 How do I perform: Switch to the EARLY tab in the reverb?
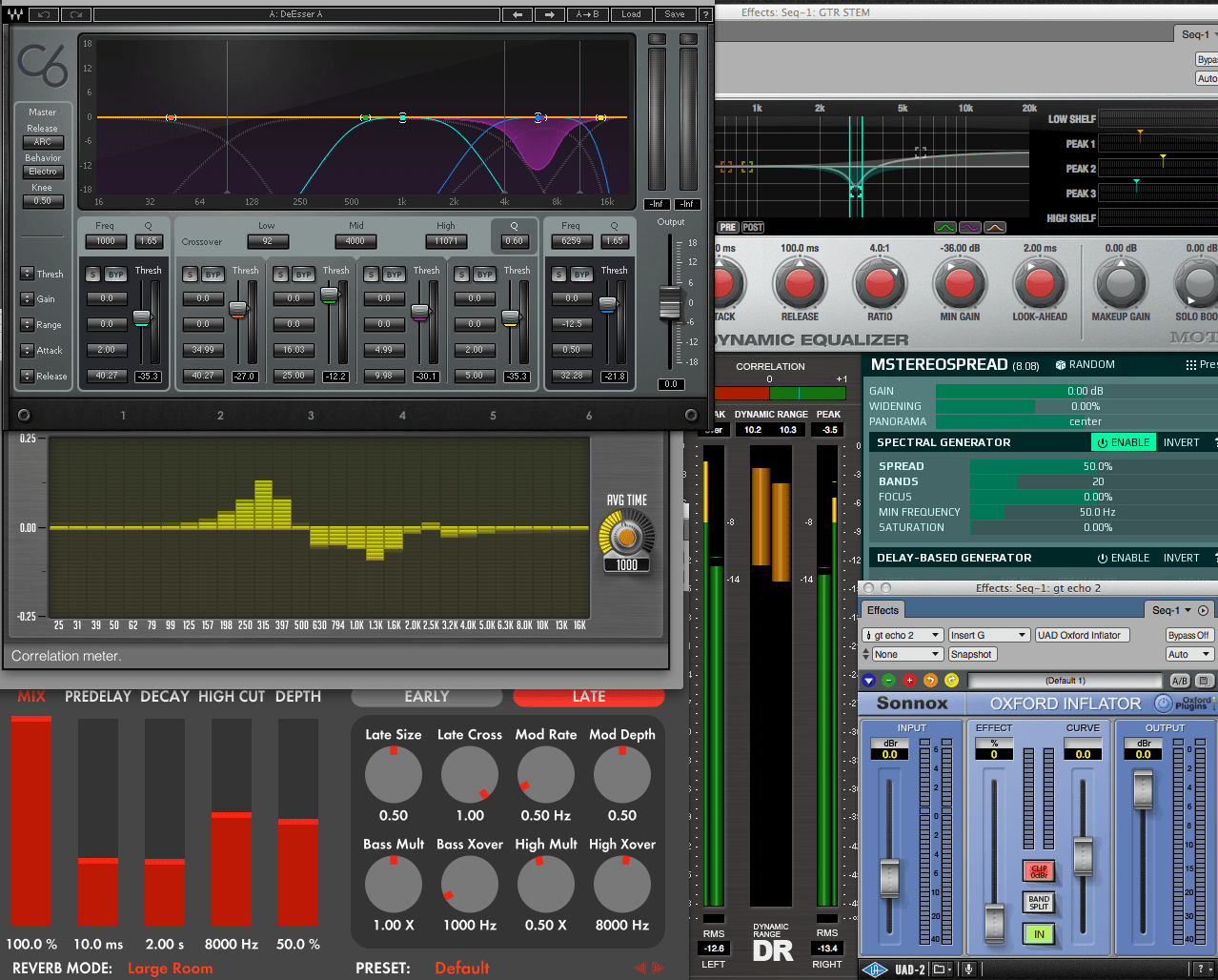point(426,697)
